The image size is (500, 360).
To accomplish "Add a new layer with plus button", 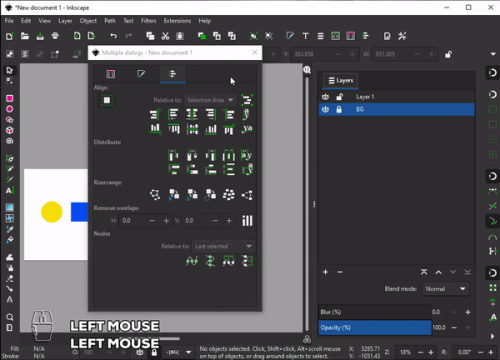I will [x=325, y=272].
